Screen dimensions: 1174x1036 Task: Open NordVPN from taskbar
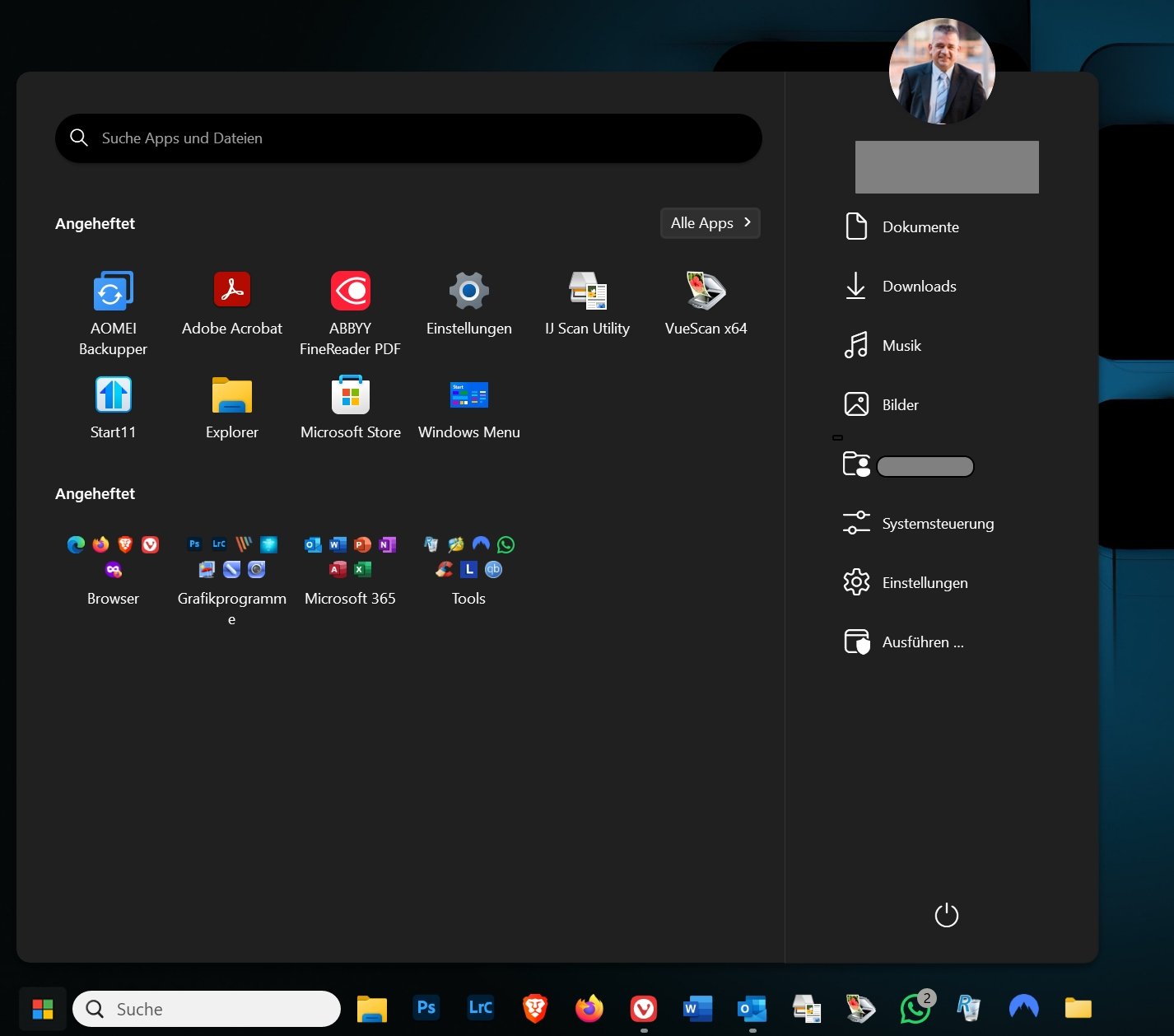1024,1008
